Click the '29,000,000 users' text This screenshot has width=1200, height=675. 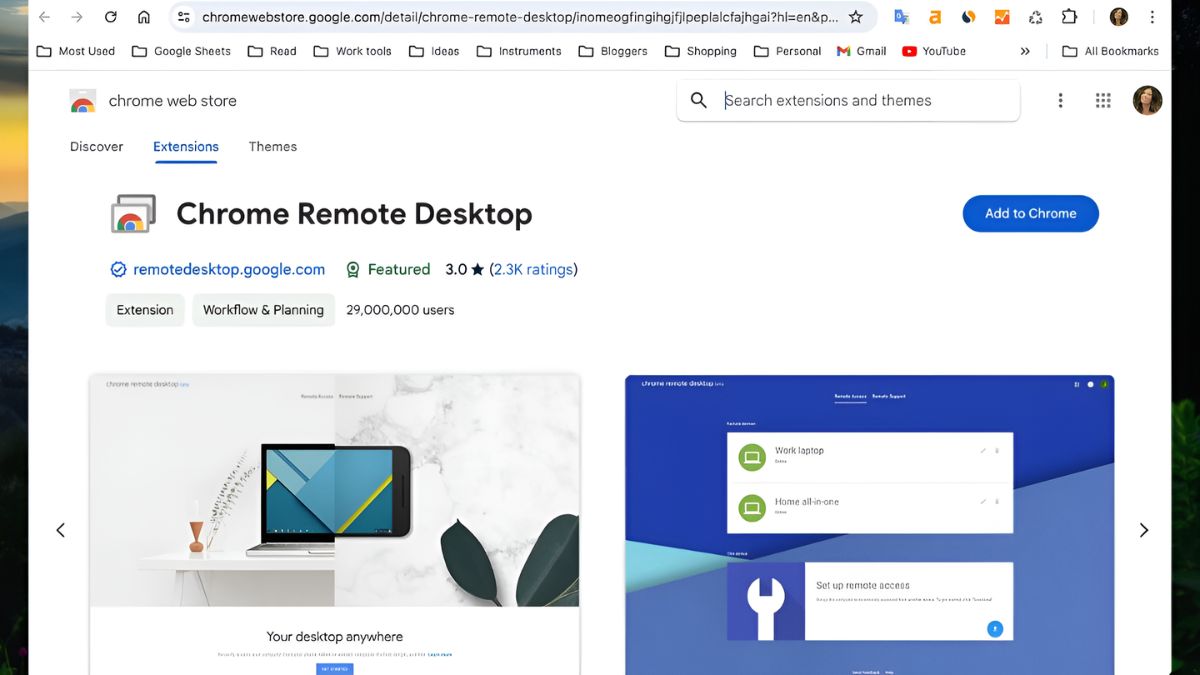400,310
